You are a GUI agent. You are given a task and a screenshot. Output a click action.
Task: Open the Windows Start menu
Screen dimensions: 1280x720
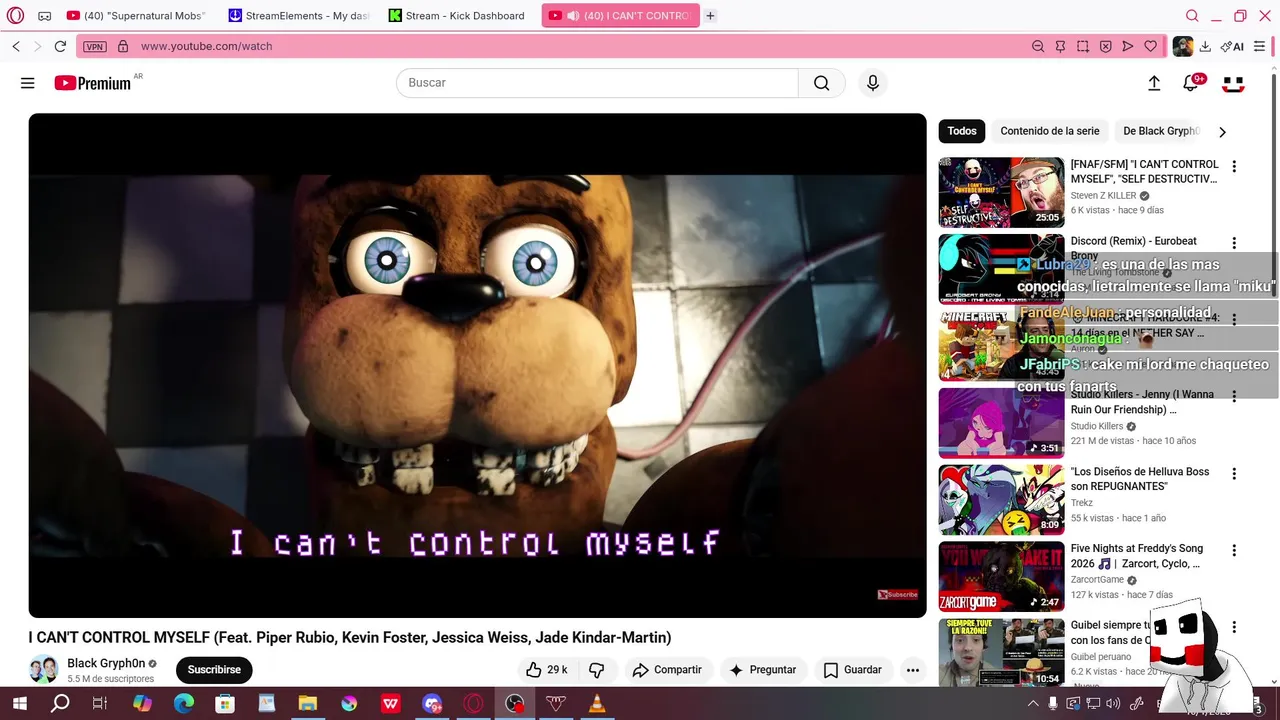pos(19,704)
